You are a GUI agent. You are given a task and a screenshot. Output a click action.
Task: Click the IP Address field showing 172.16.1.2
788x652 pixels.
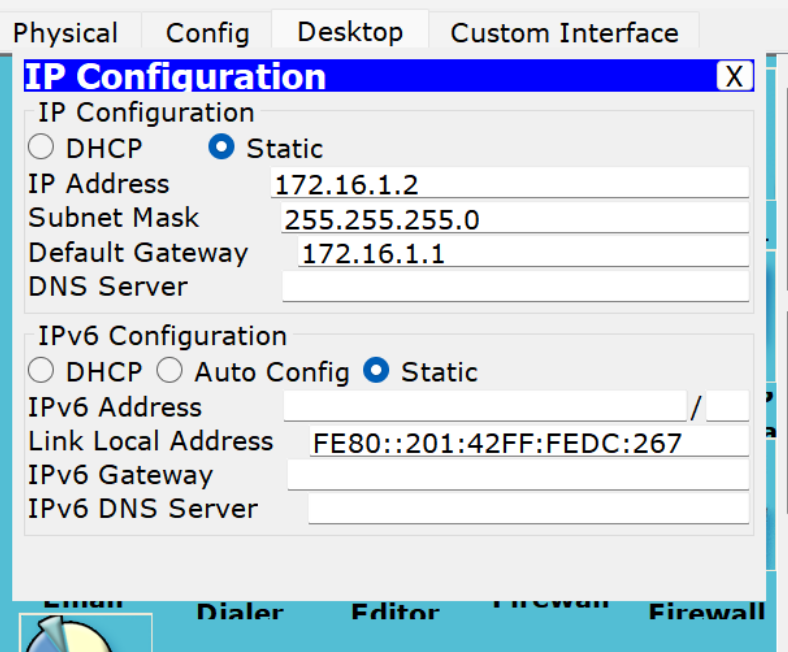pos(509,184)
